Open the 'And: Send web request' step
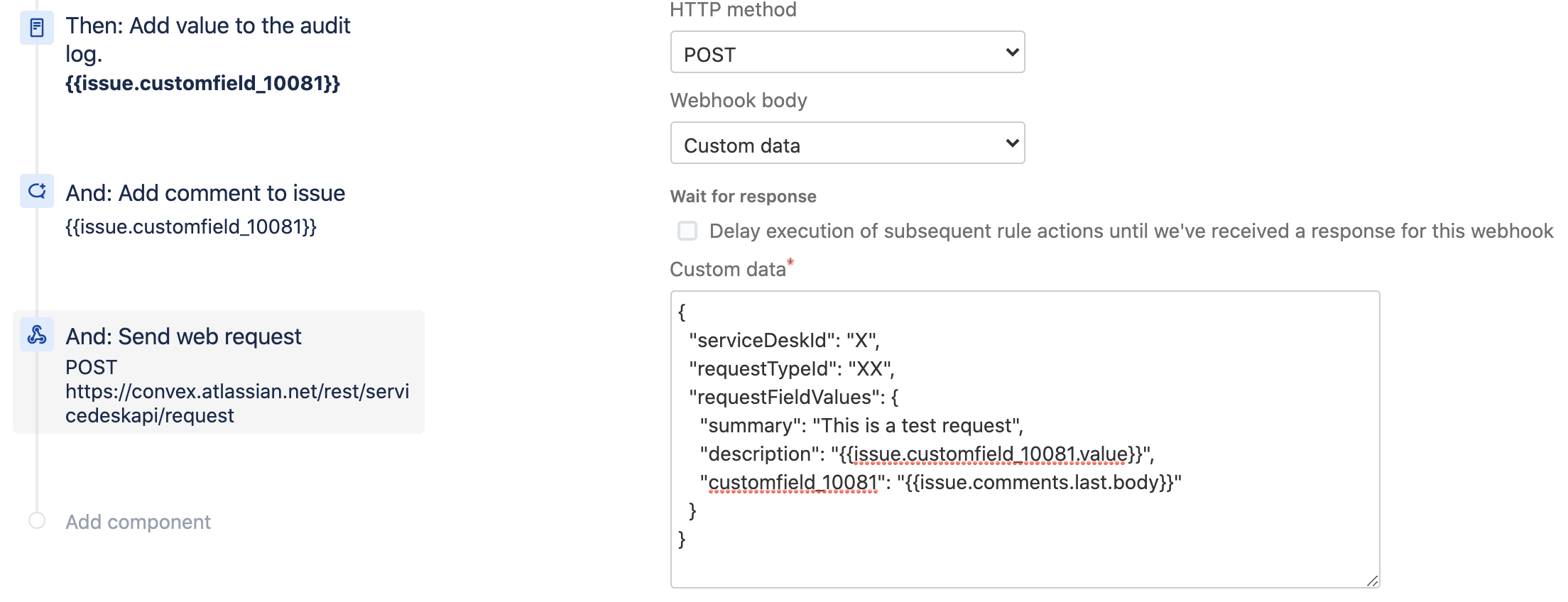 click(x=183, y=336)
